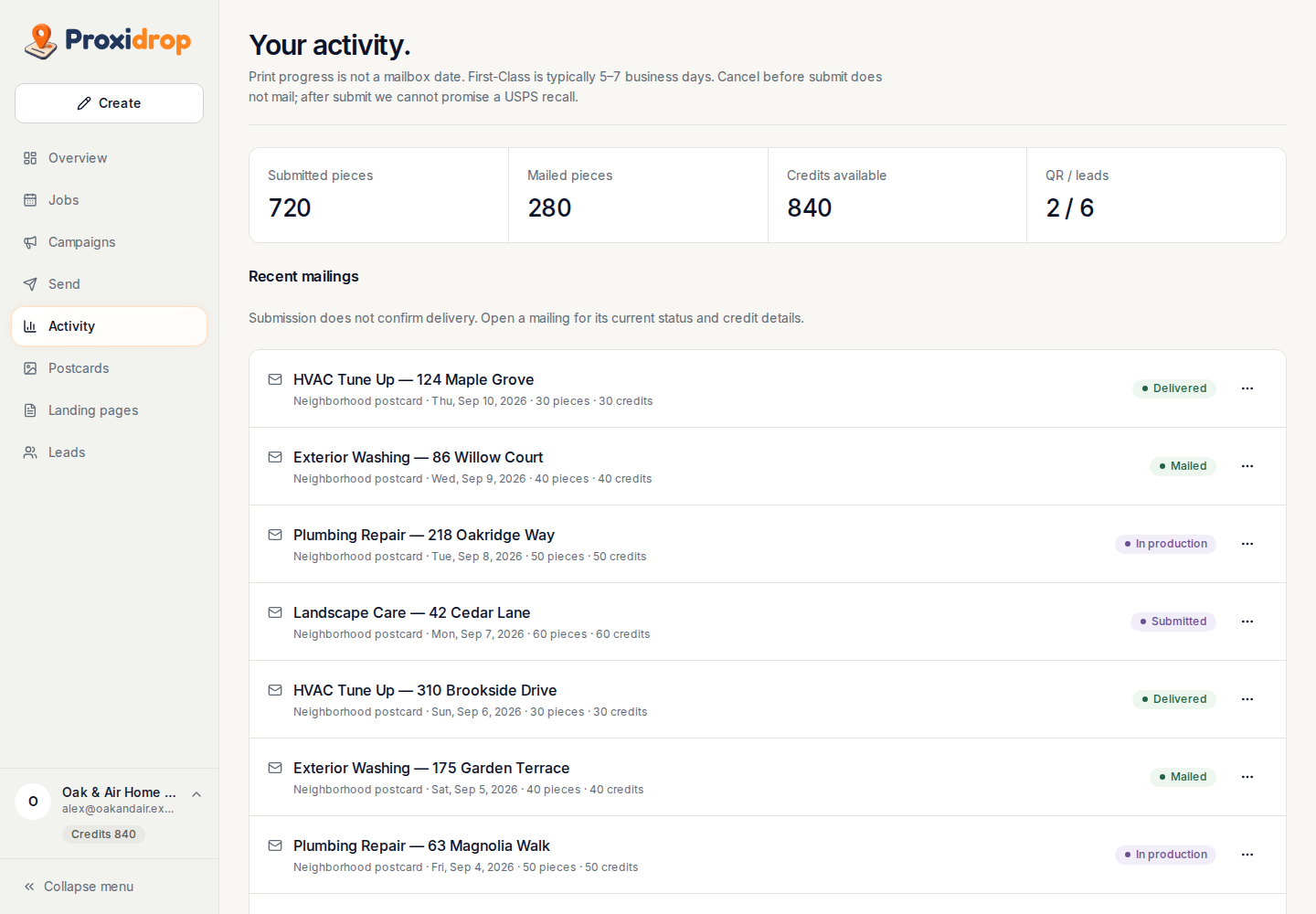Open mailing Exterior Washing — 86 Willow Court

pyautogui.click(x=768, y=466)
